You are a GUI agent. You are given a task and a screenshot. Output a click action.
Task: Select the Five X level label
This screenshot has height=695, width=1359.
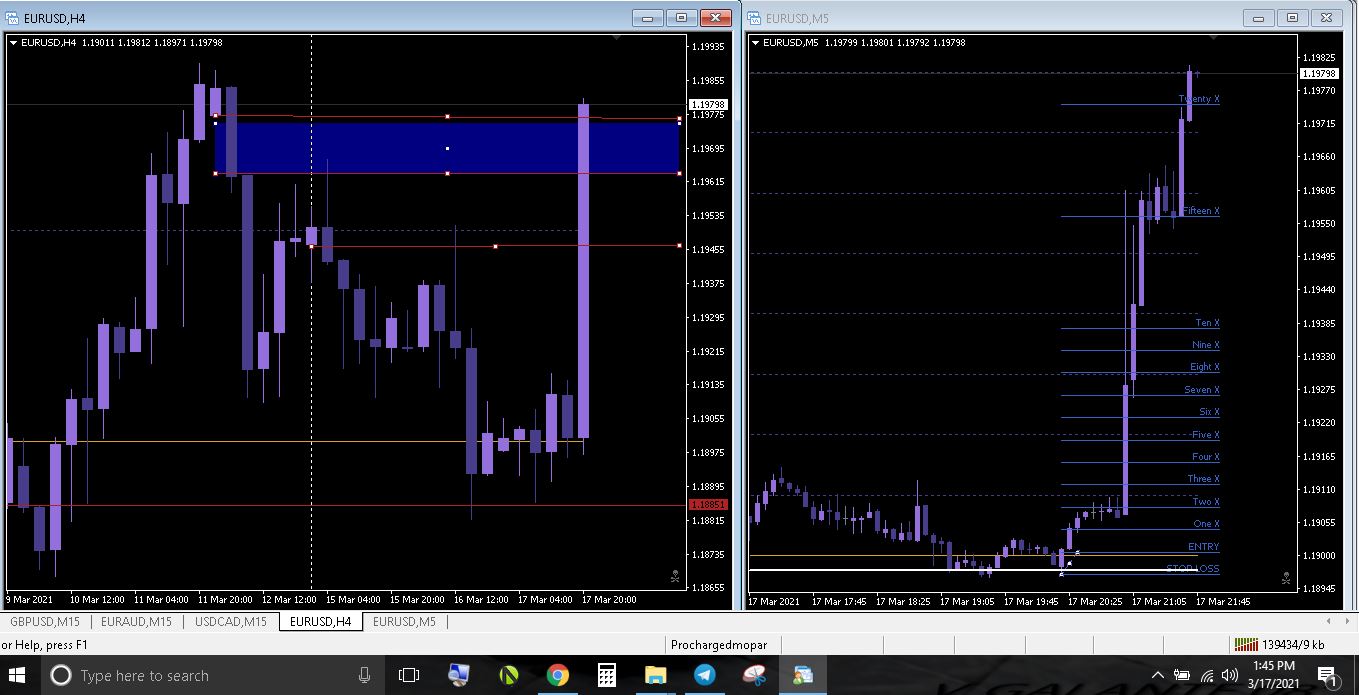pyautogui.click(x=1206, y=435)
